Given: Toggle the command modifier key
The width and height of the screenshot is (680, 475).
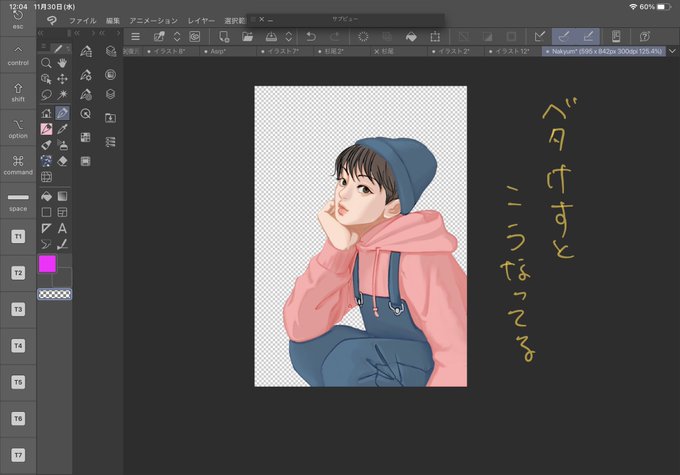Looking at the screenshot, I should (18, 164).
